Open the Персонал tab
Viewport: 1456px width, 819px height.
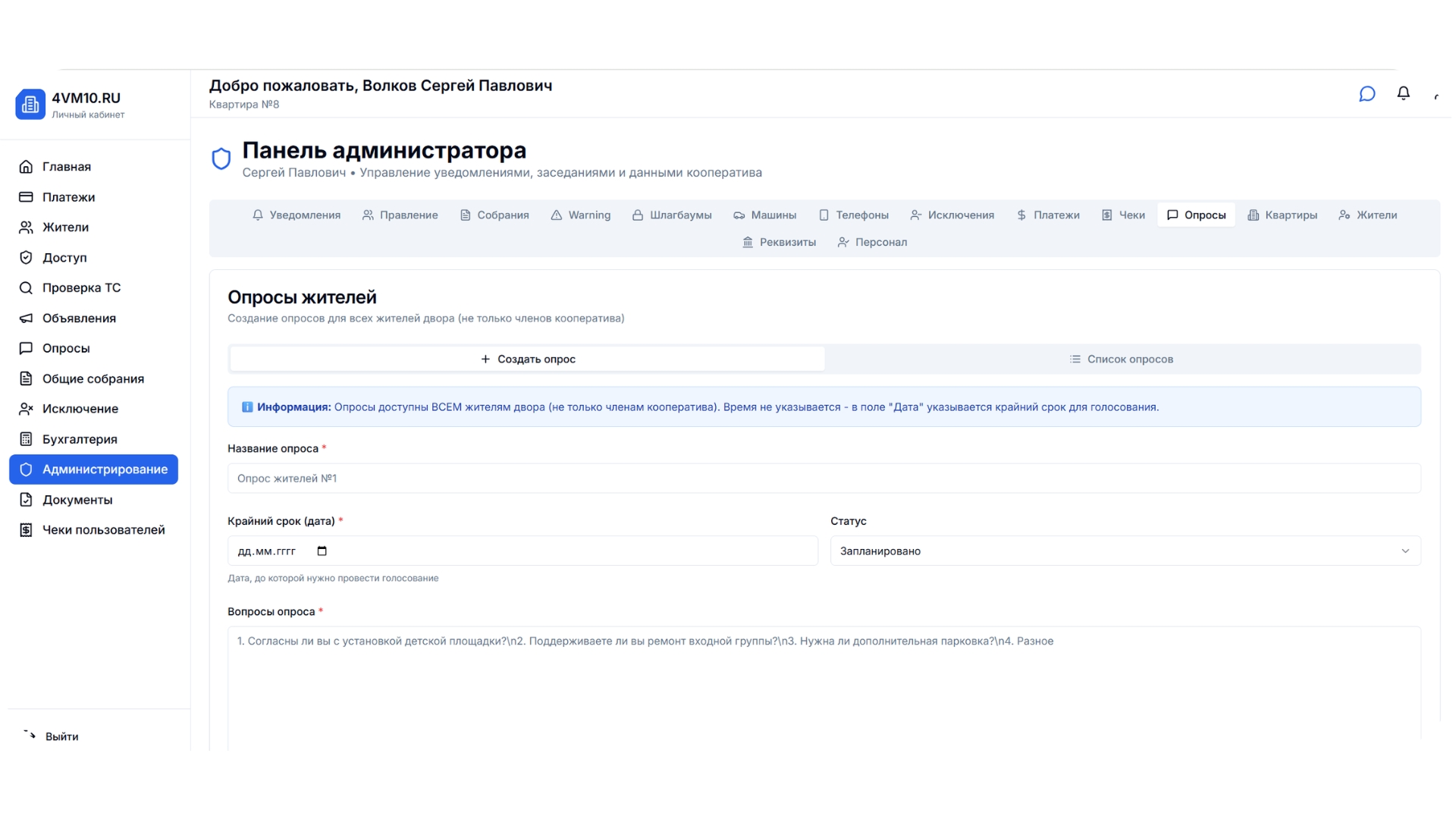tap(872, 242)
